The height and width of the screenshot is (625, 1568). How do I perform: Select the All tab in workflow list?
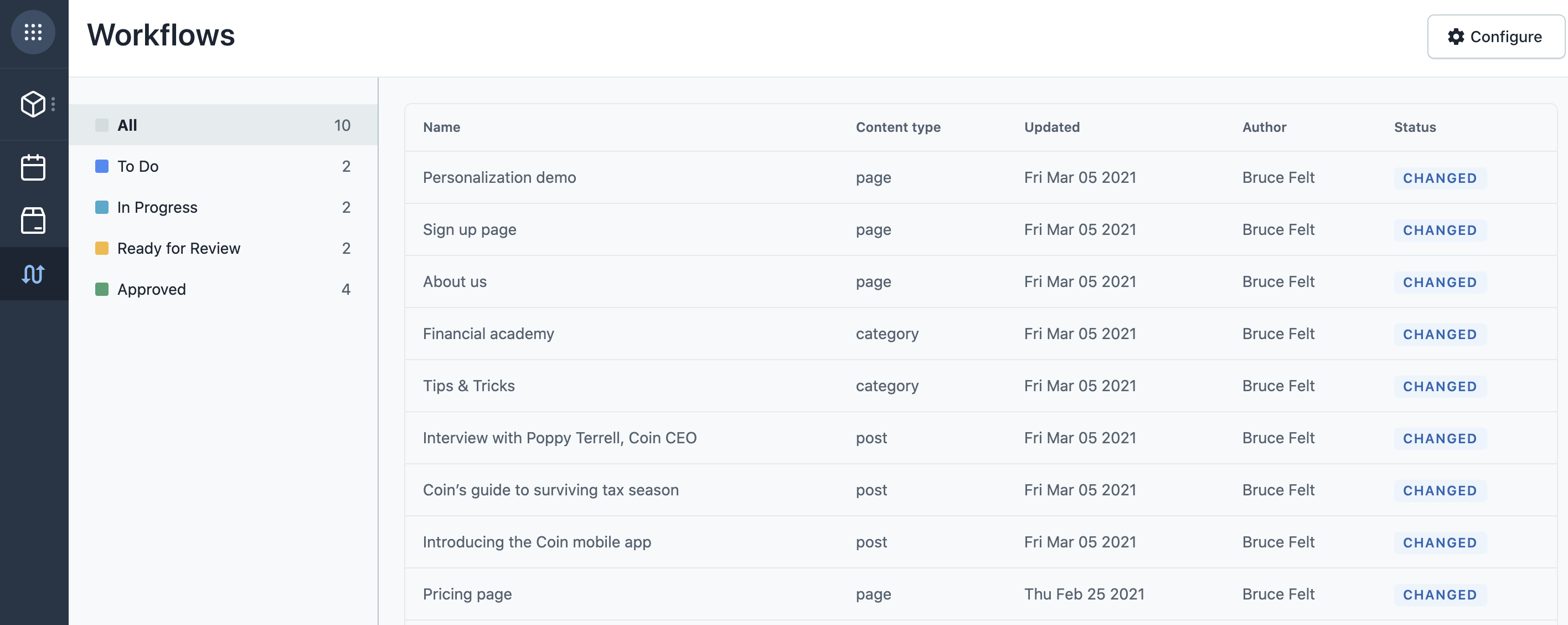pos(127,125)
